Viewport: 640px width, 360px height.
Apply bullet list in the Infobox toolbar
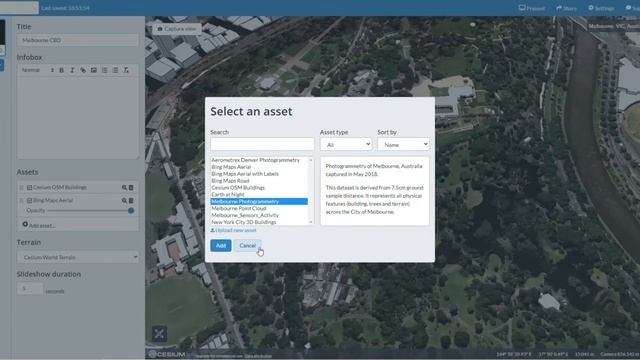[x=116, y=70]
